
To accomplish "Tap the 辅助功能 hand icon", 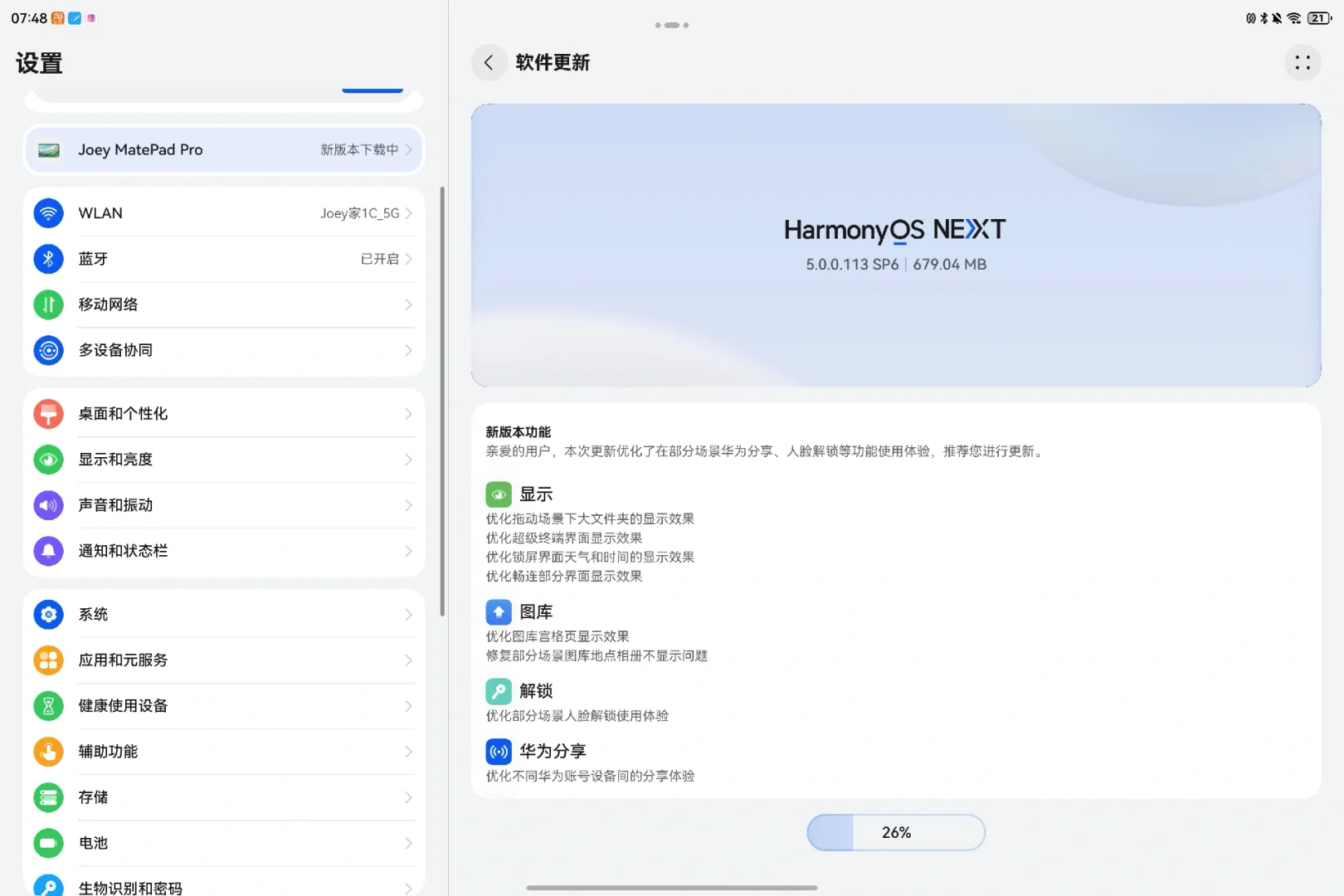I will click(48, 751).
